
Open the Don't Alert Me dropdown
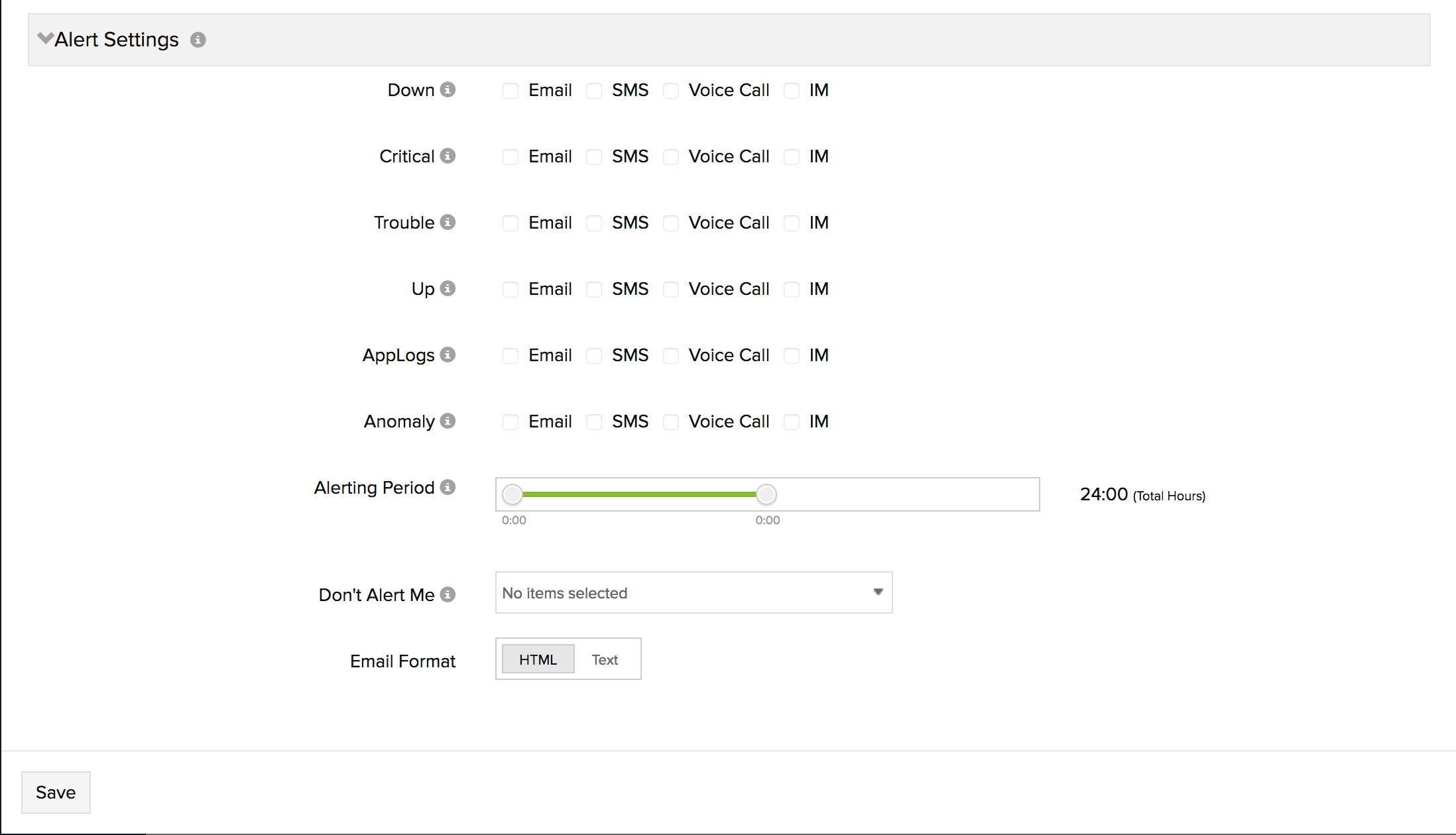[x=694, y=592]
